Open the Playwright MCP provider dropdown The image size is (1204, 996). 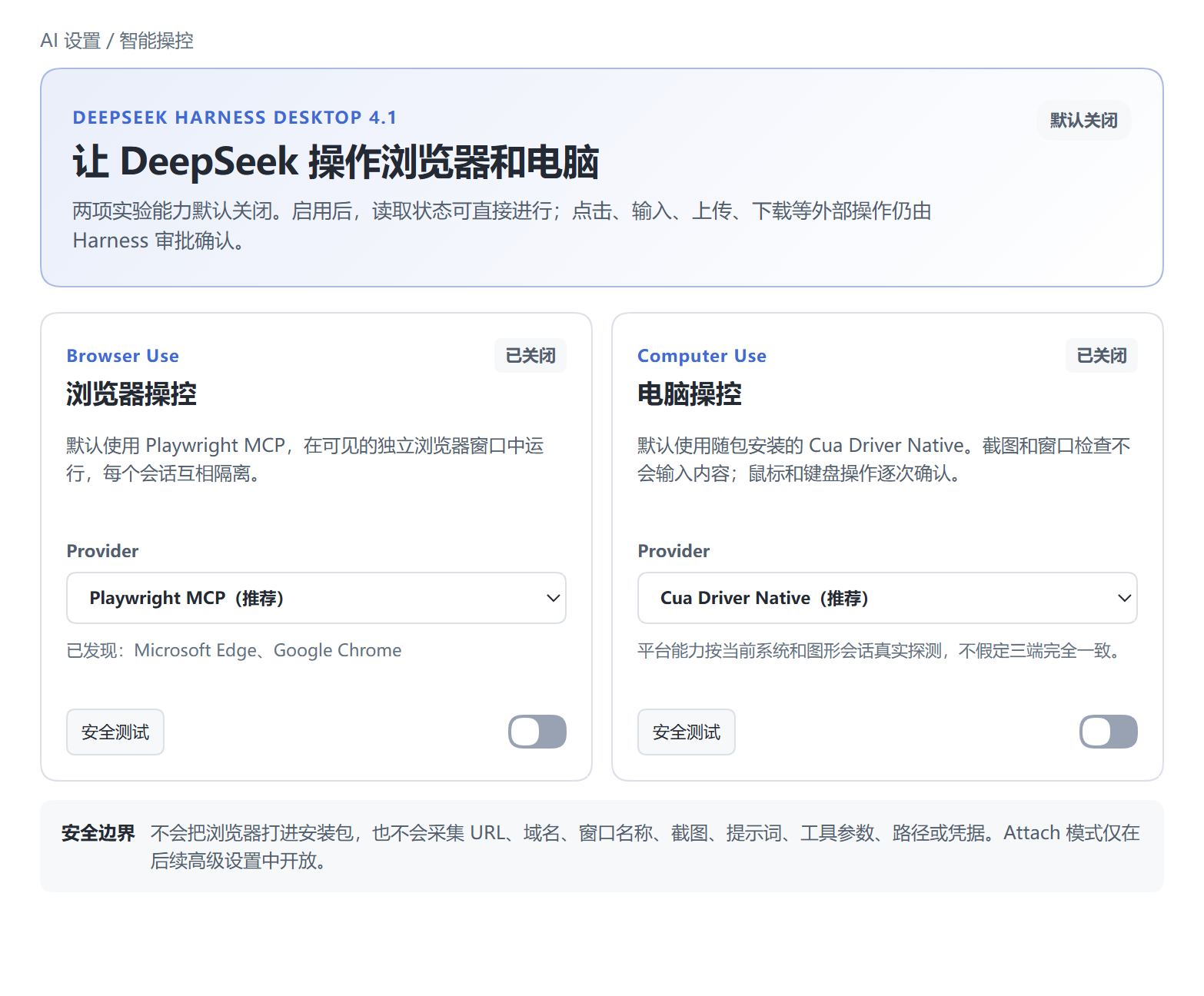click(316, 598)
